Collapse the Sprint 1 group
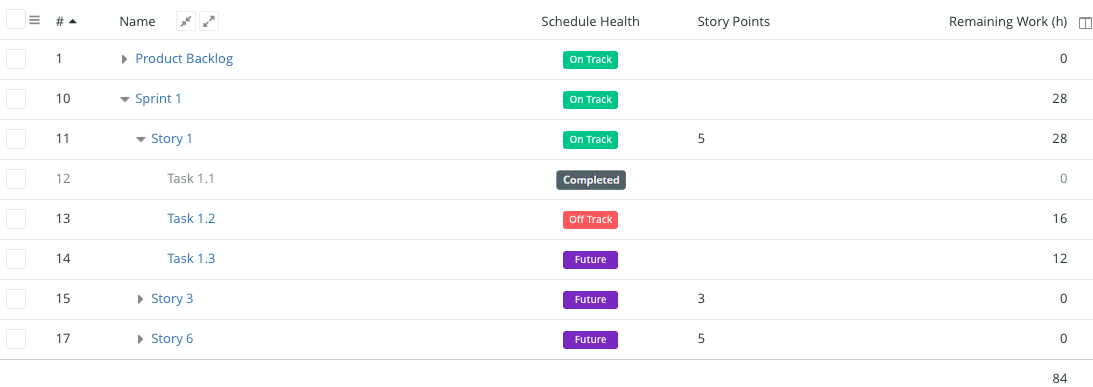Screen dimensions: 1093x387 coord(125,100)
